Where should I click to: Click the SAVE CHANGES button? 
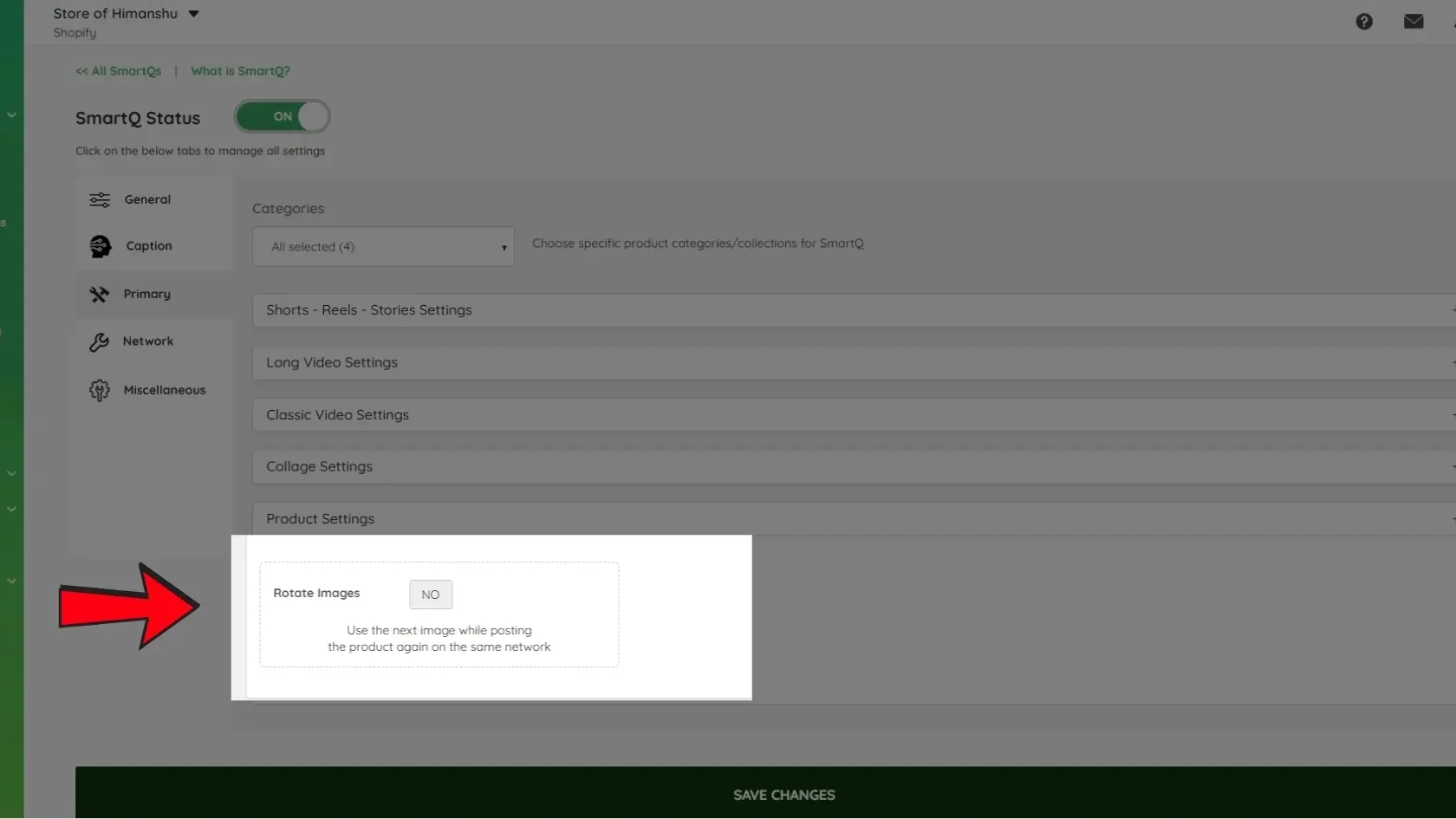765,793
